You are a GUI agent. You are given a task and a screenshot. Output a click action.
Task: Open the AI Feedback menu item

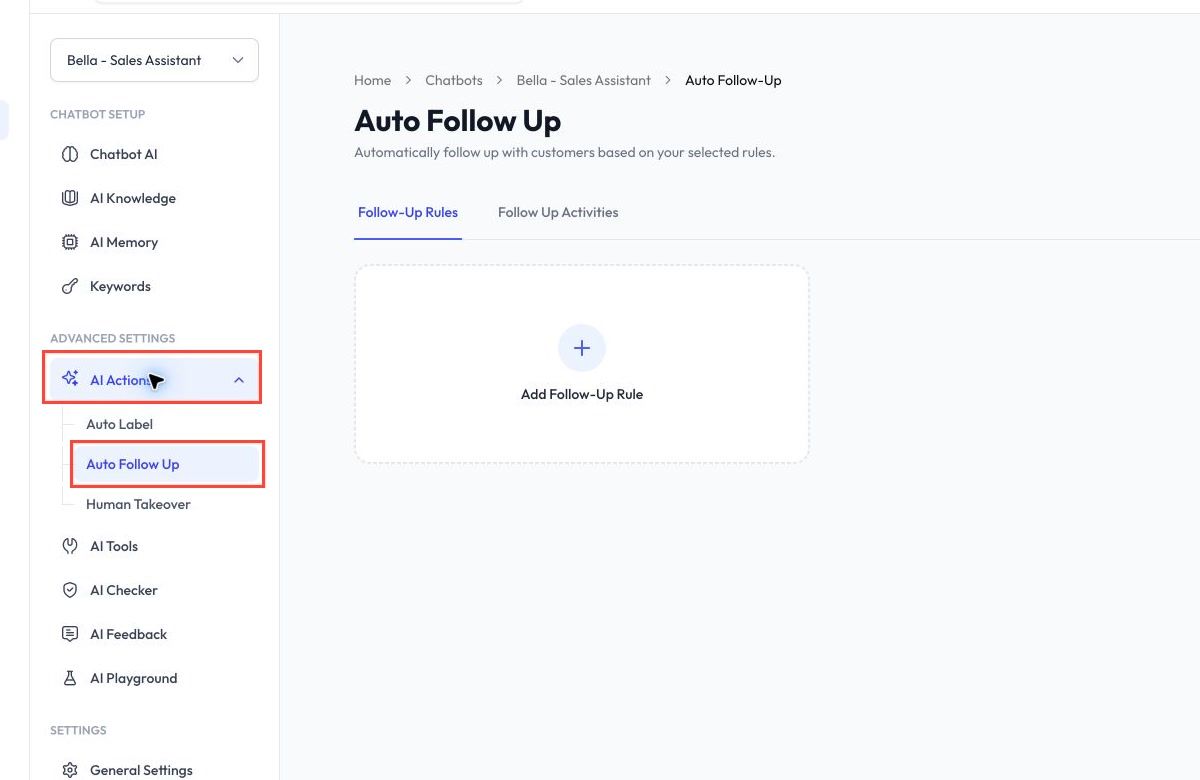(154, 634)
